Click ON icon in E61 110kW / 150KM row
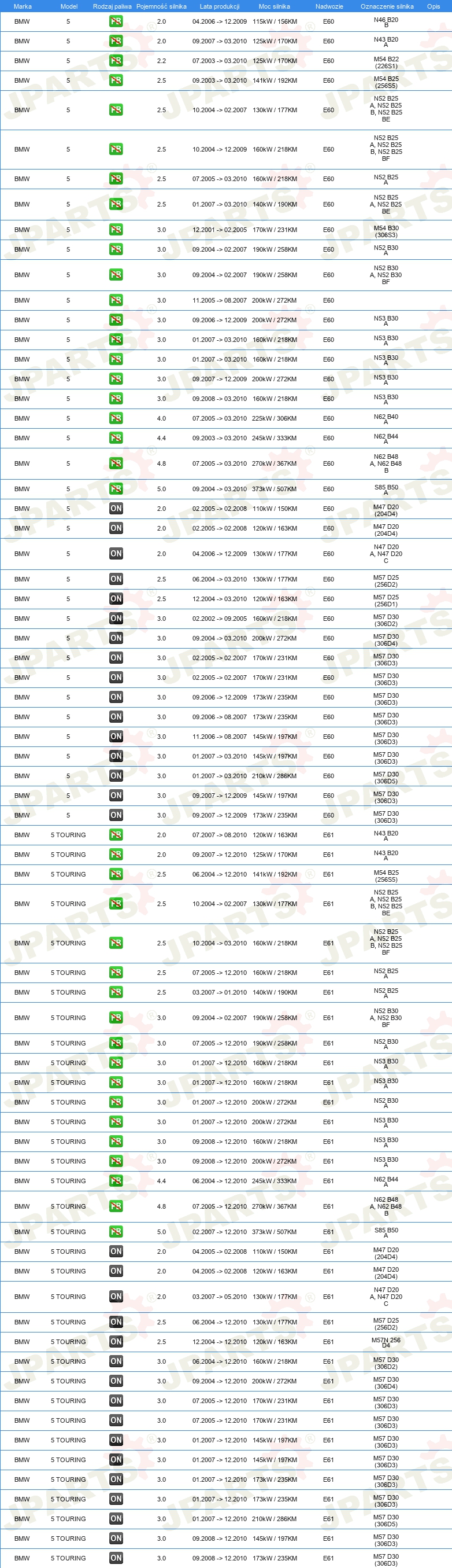The image size is (452, 1568). pyautogui.click(x=116, y=1252)
